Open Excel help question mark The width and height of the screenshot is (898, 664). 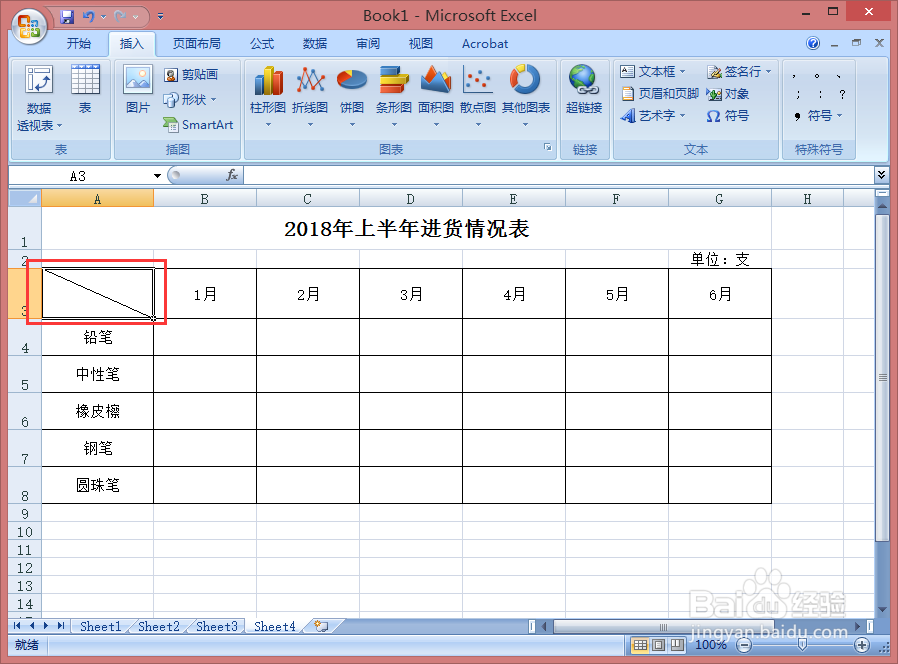(x=813, y=43)
